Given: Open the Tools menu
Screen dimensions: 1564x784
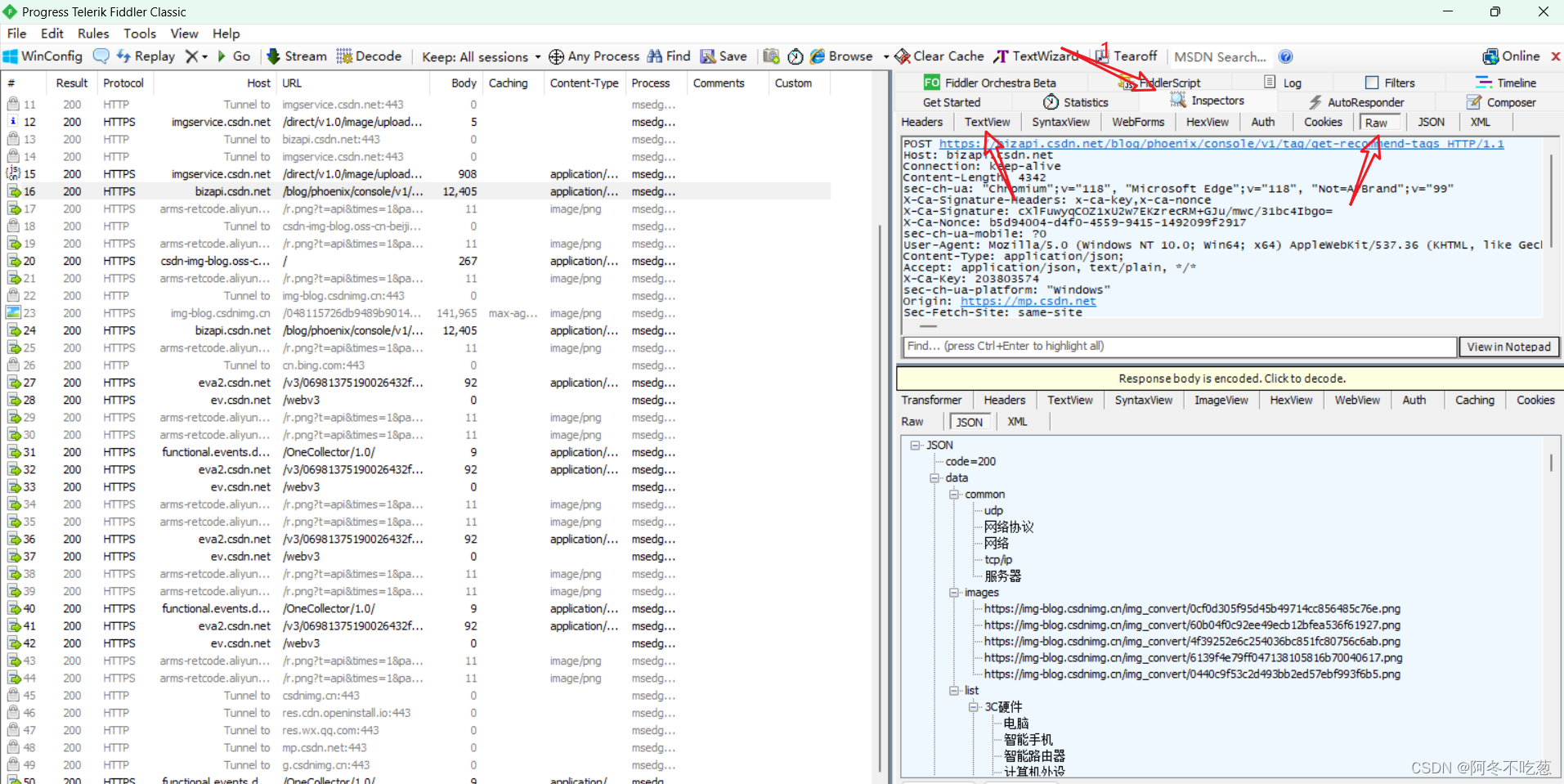Looking at the screenshot, I should click(x=140, y=34).
